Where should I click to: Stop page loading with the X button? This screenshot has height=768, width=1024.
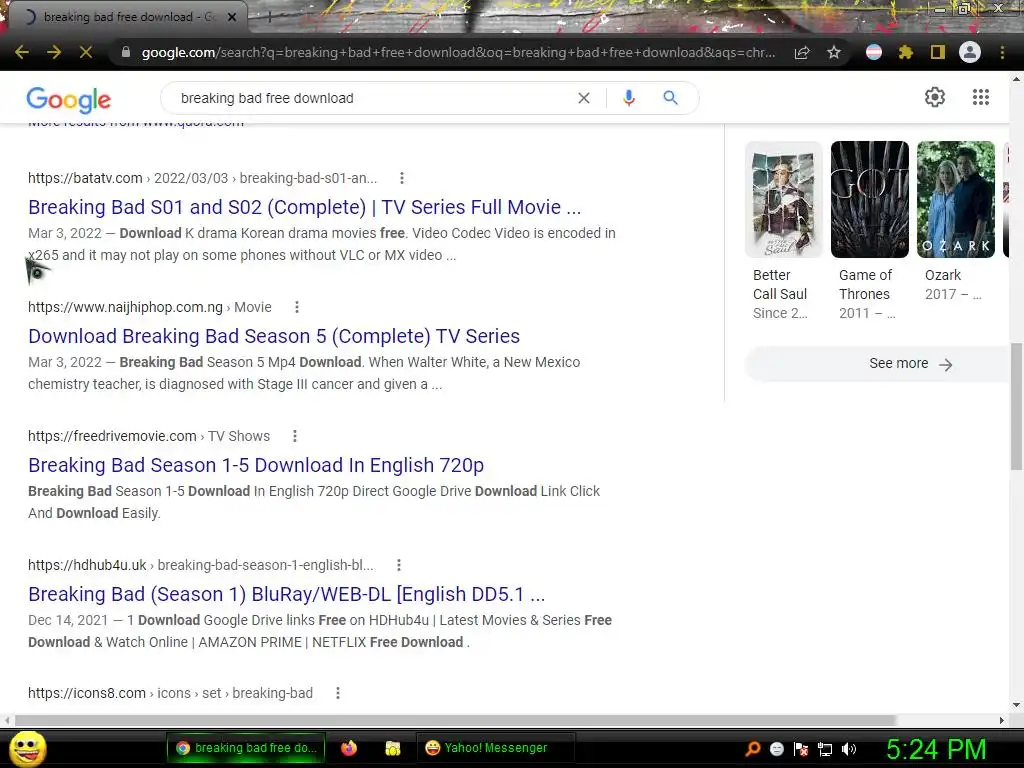click(86, 52)
